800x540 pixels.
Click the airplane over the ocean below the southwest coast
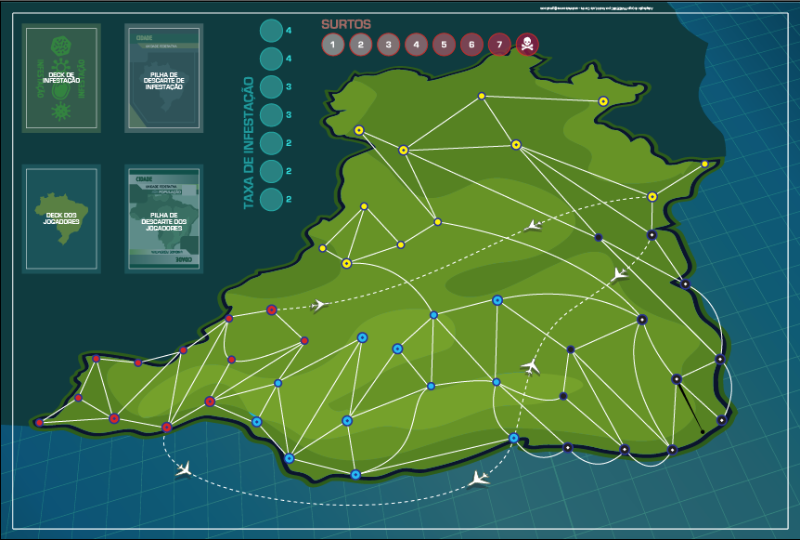(184, 468)
